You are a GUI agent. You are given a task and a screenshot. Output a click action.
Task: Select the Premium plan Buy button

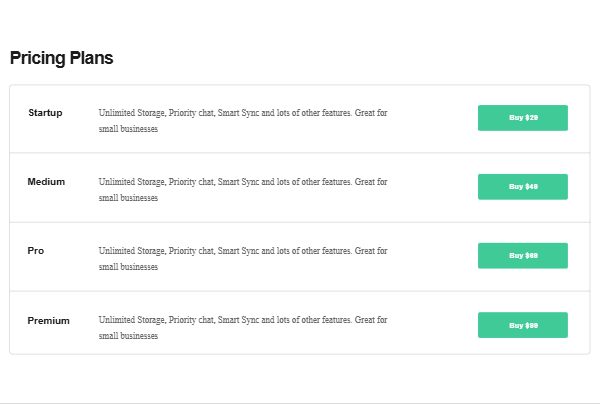point(523,325)
